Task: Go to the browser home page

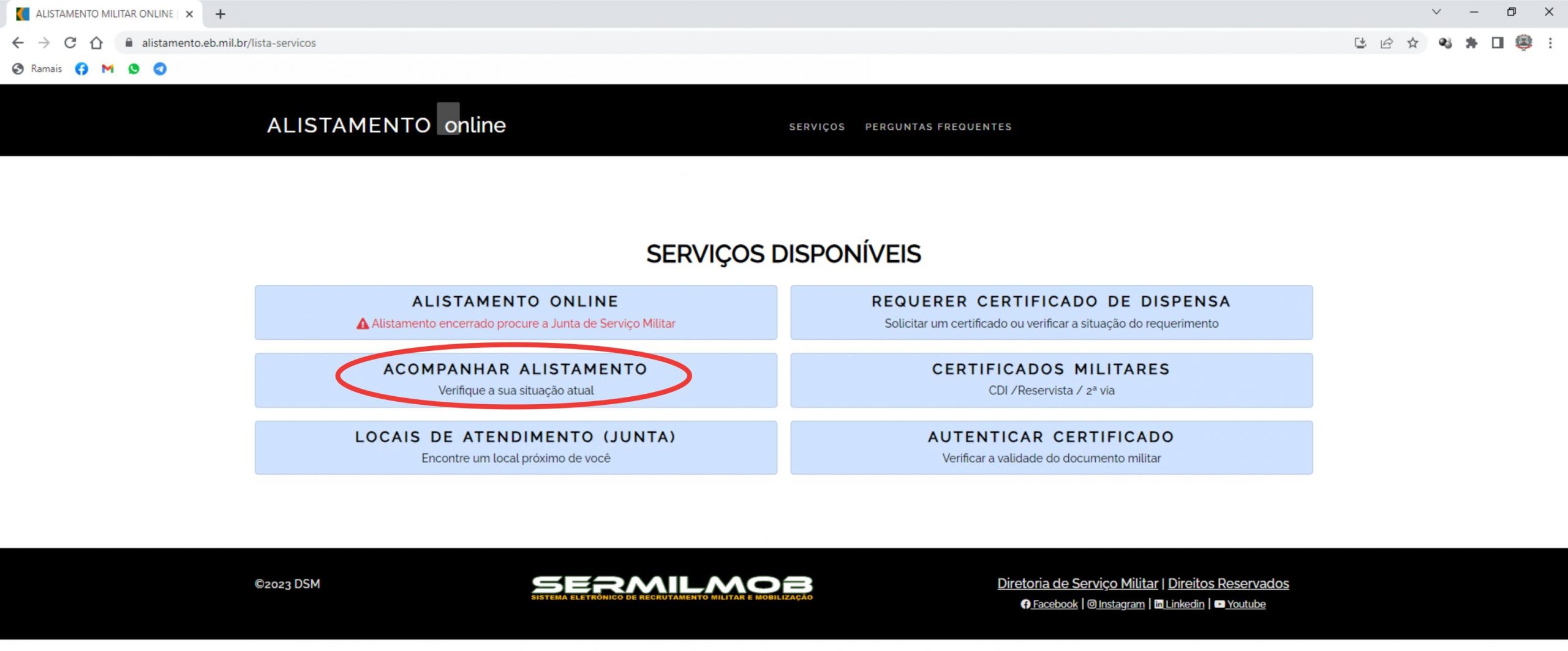Action: [x=96, y=43]
